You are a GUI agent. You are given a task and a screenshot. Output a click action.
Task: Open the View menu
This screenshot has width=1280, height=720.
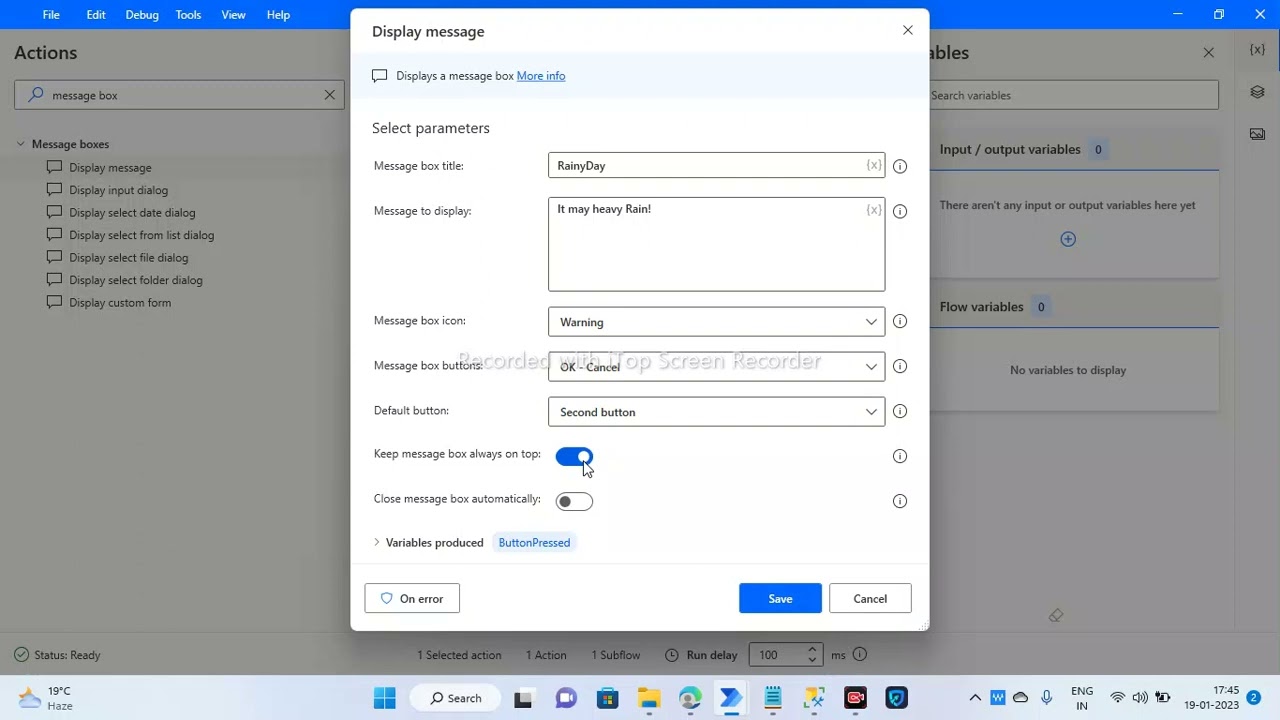click(x=233, y=15)
